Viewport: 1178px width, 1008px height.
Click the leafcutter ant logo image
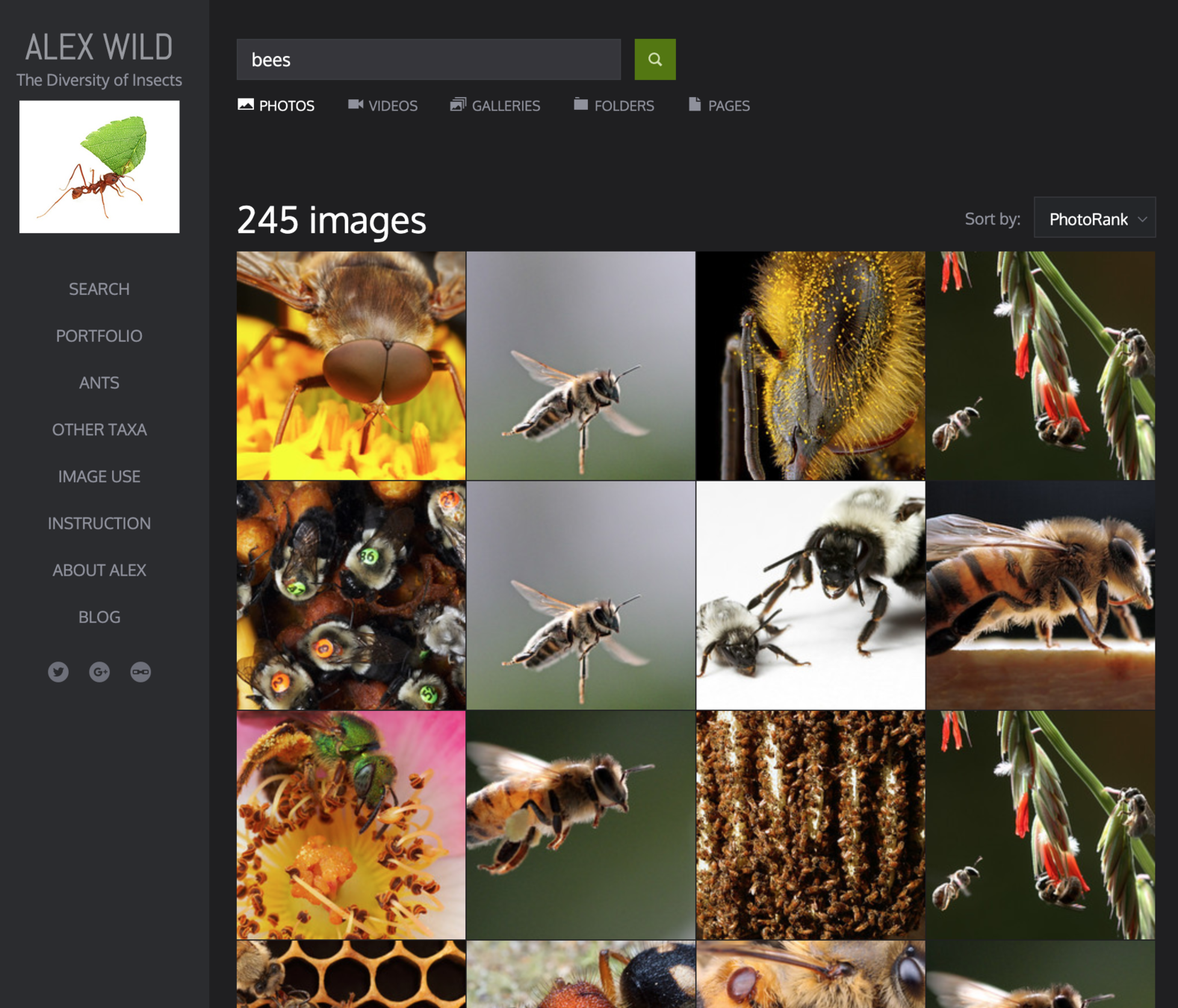(99, 167)
